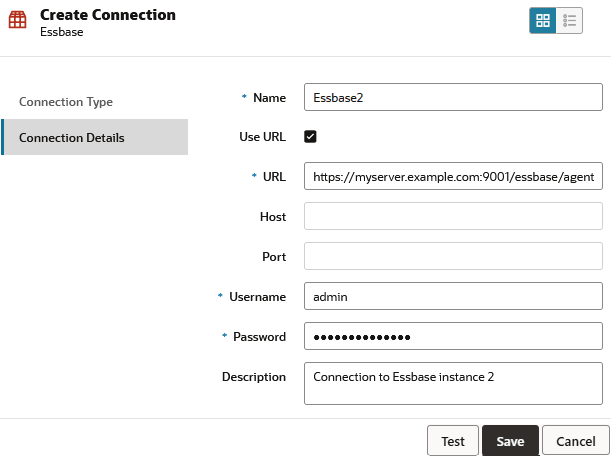
Task: Save the Essbase2 connection
Action: (510, 441)
